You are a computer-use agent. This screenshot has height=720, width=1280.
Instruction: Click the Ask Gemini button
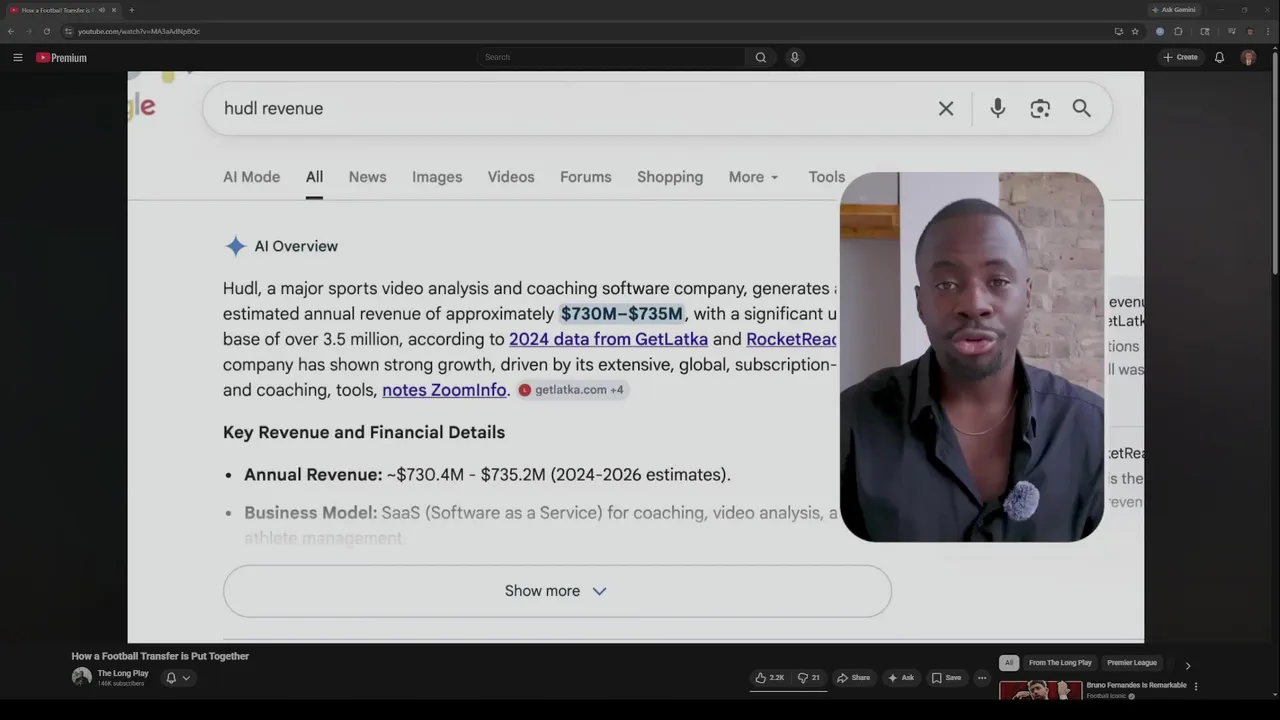tap(1174, 10)
